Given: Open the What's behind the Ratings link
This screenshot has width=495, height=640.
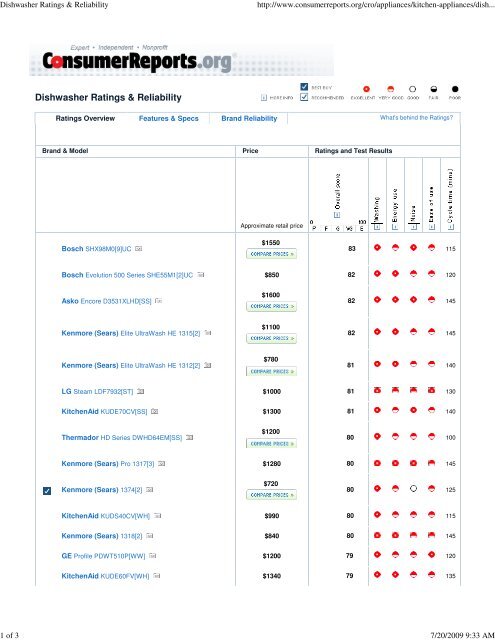Looking at the screenshot, I should (x=416, y=118).
